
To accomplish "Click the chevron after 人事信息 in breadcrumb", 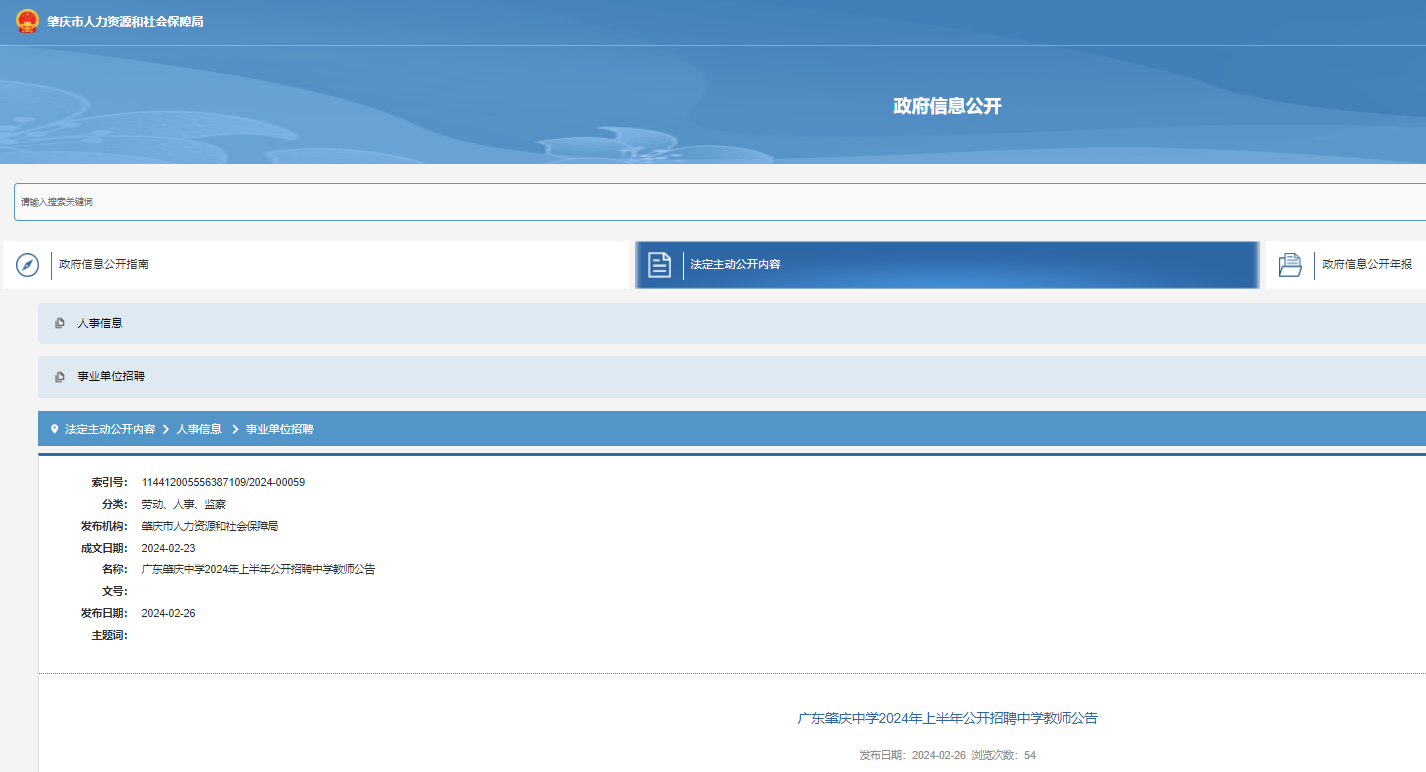I will tap(235, 429).
